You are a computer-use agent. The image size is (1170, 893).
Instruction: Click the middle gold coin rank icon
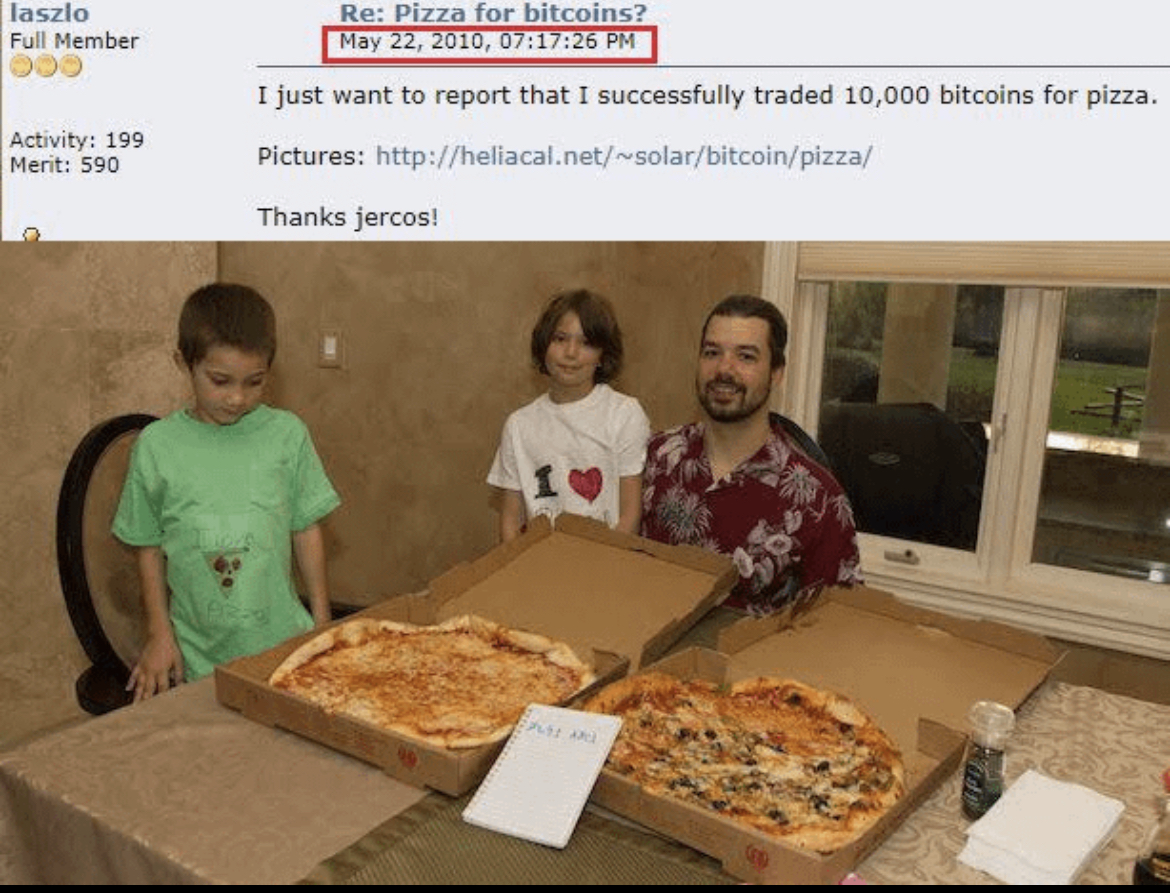pos(46,67)
